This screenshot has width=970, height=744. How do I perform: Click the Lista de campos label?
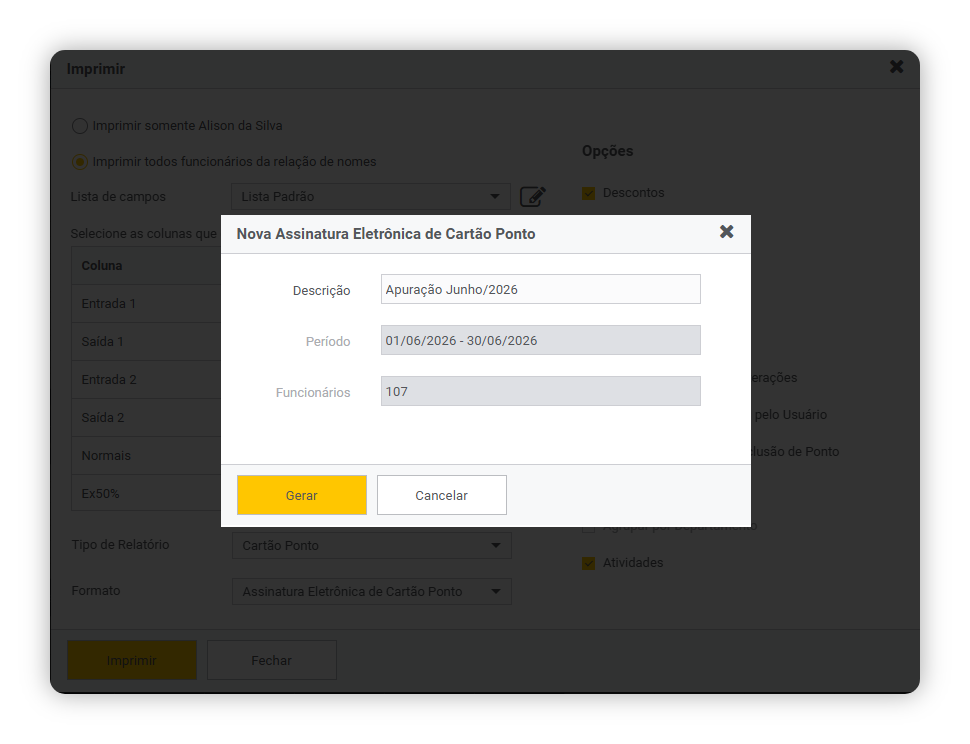point(118,197)
